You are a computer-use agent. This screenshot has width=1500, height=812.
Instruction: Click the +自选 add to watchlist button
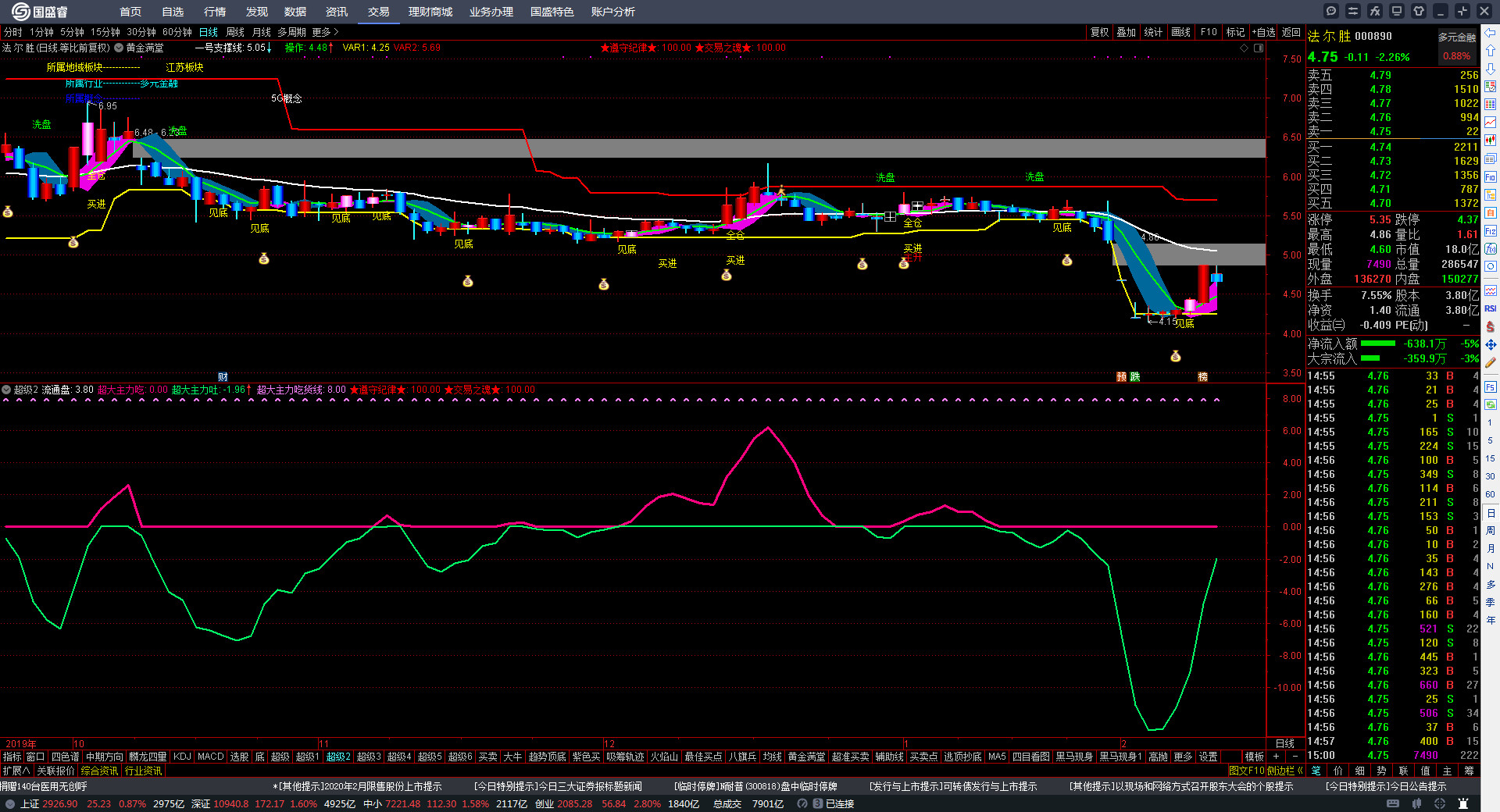[x=1263, y=32]
